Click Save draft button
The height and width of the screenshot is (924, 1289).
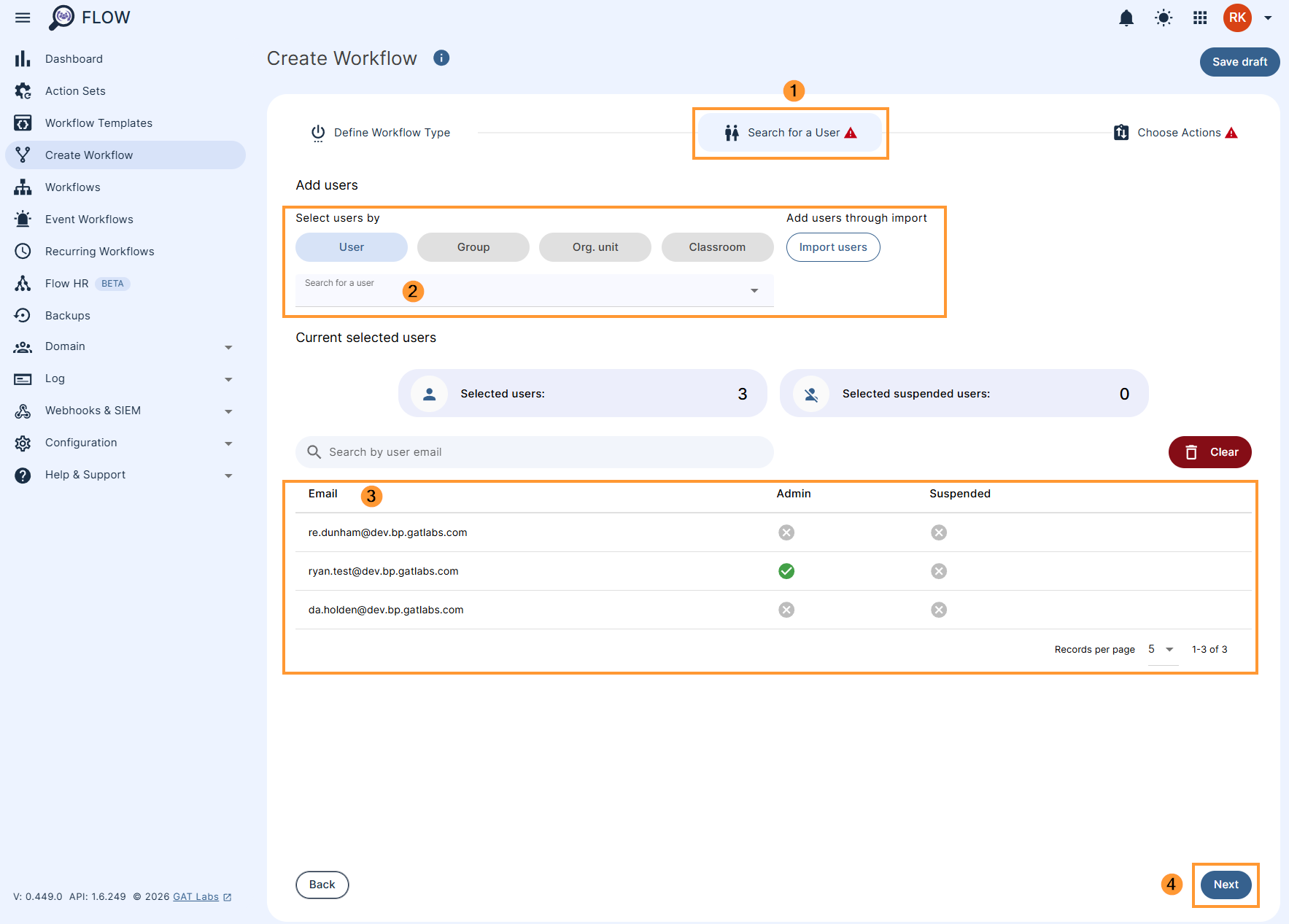click(x=1239, y=62)
